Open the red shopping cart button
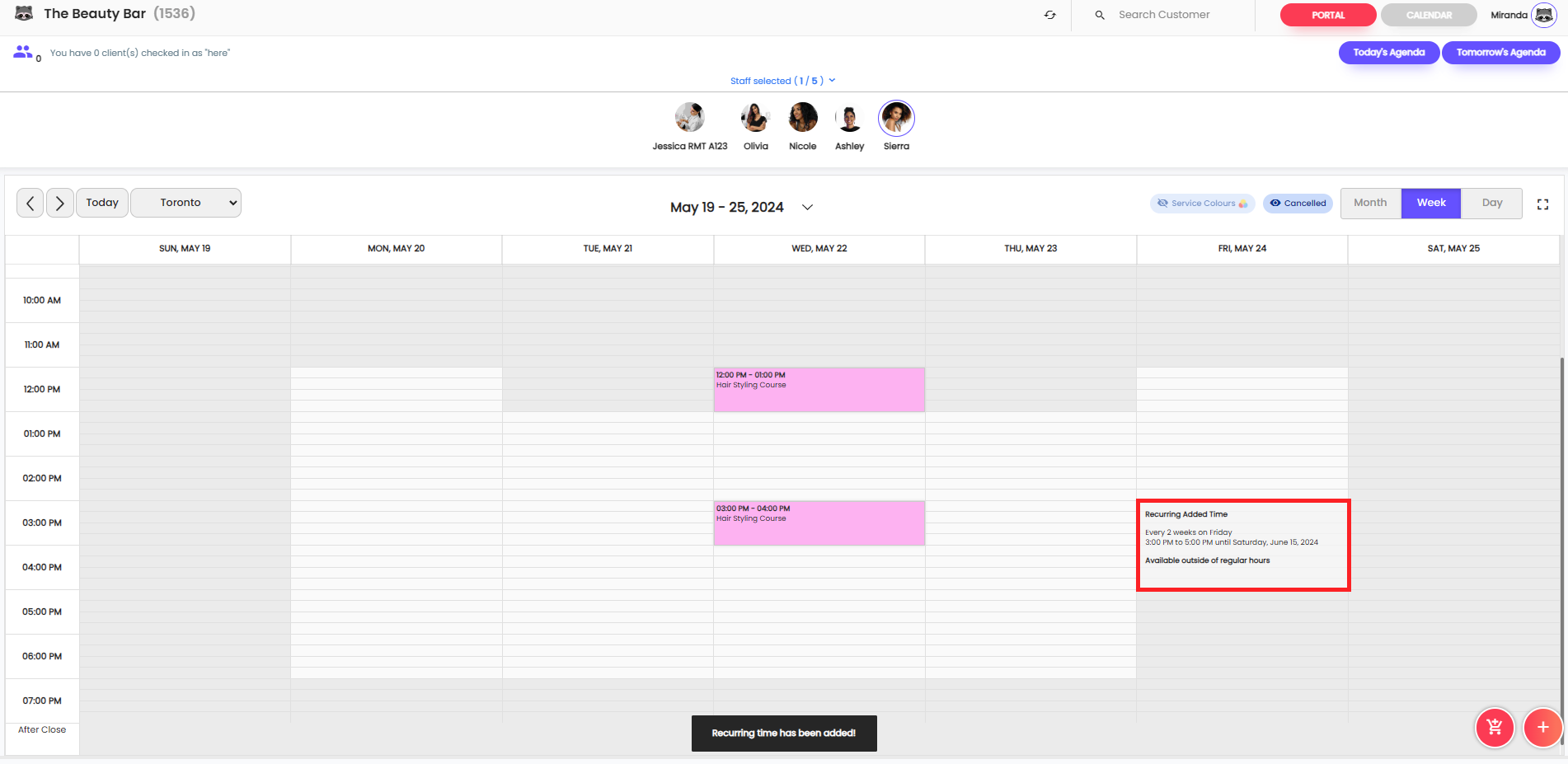This screenshot has width=1568, height=764. click(x=1494, y=728)
